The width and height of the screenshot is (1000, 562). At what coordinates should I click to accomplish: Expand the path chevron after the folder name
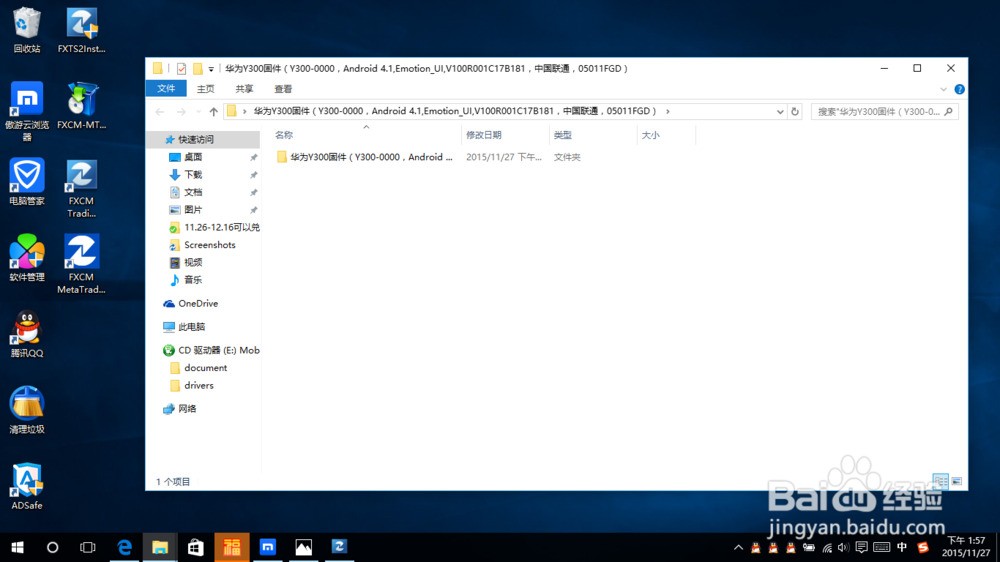[x=668, y=111]
